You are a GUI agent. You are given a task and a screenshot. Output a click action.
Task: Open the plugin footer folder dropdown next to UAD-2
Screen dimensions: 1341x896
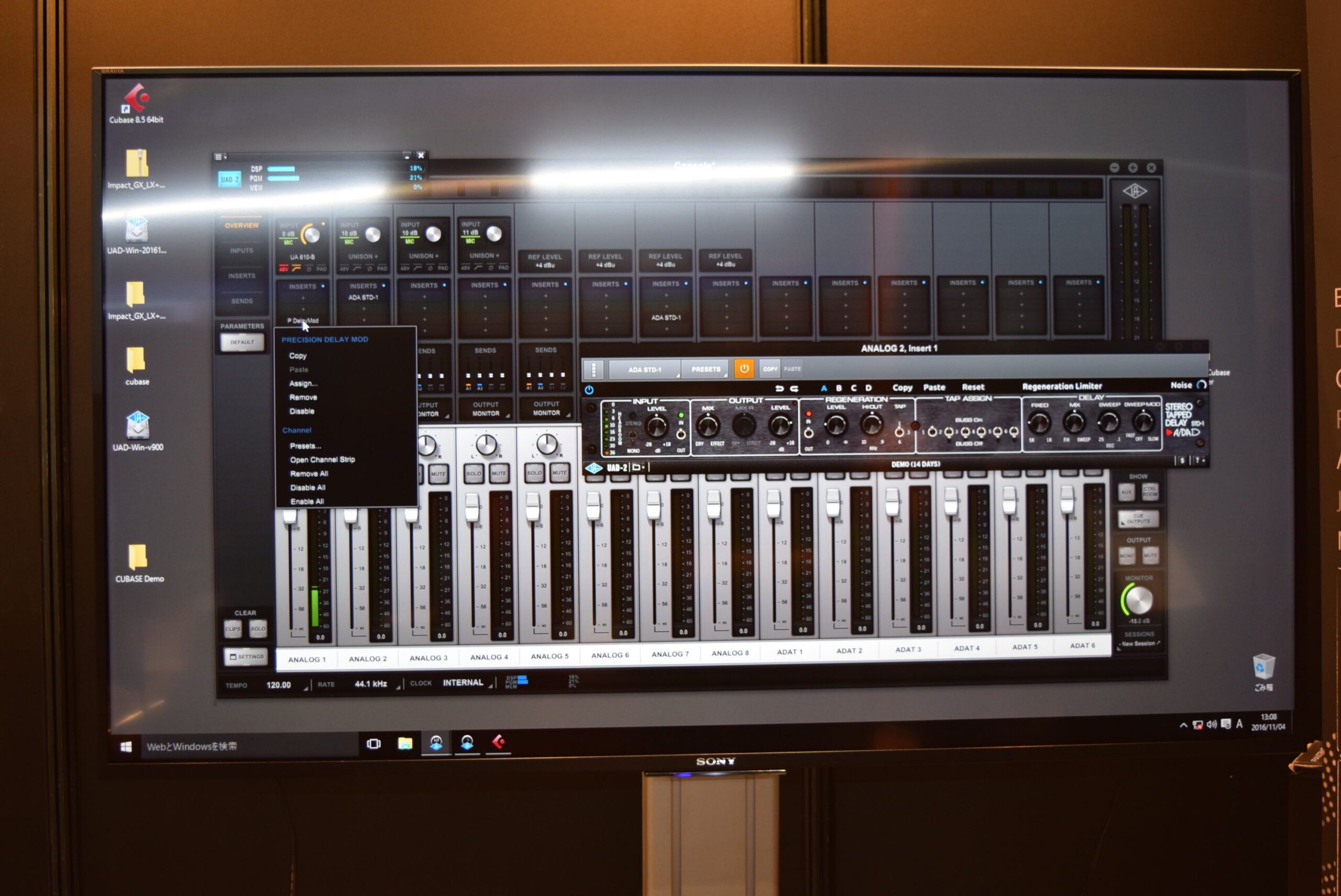[x=638, y=468]
